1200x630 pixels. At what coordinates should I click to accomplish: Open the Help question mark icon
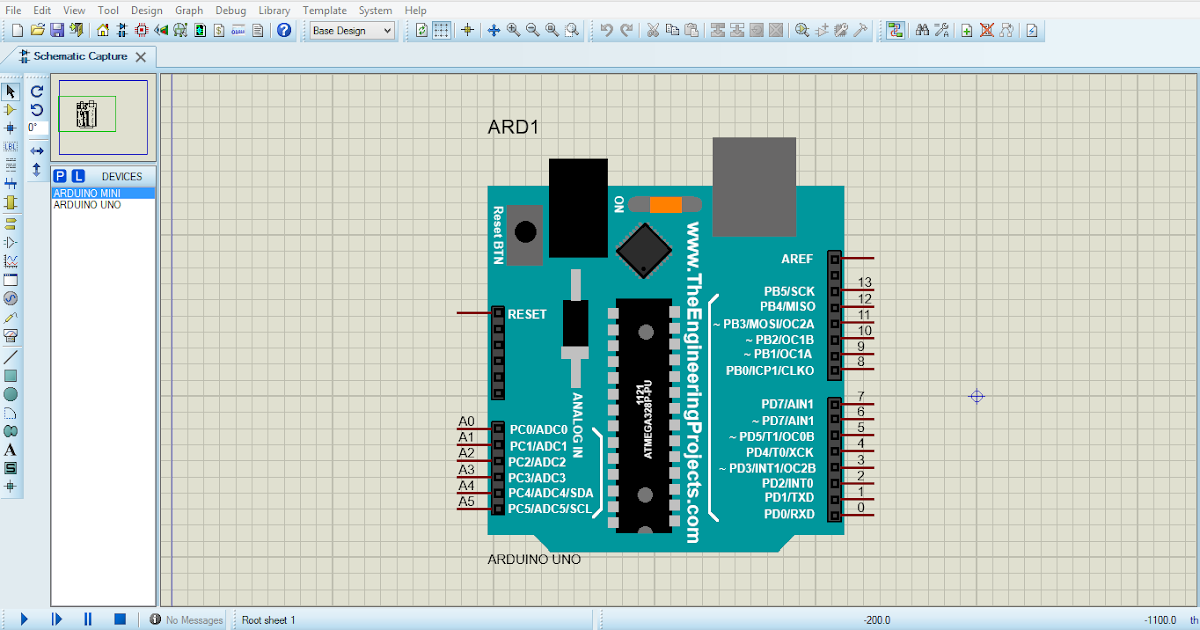[x=284, y=30]
